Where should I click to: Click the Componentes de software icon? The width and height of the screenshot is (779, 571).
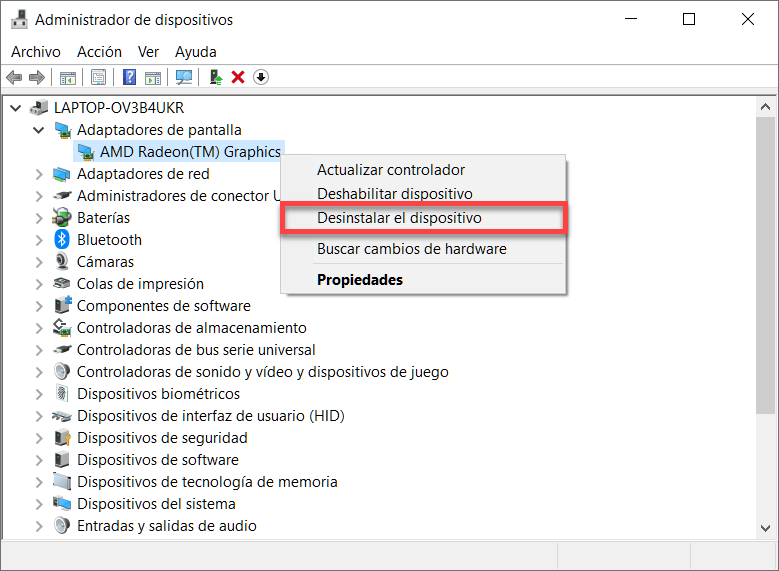pyautogui.click(x=63, y=305)
